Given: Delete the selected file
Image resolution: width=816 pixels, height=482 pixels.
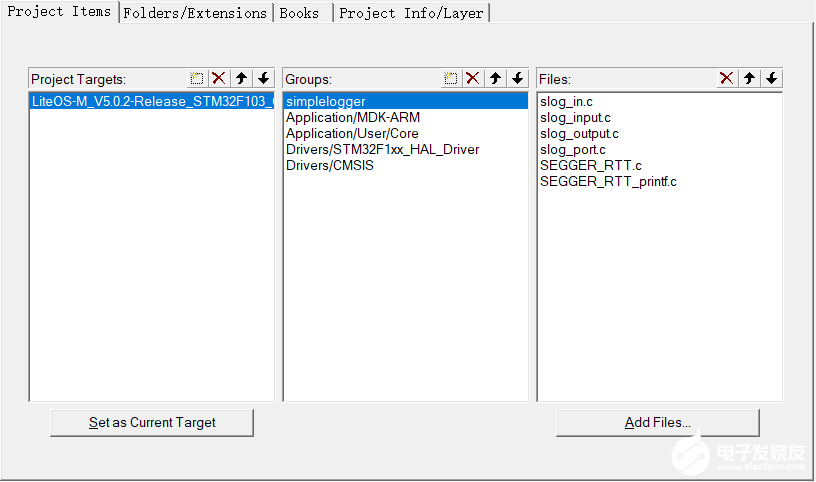Looking at the screenshot, I should [727, 79].
